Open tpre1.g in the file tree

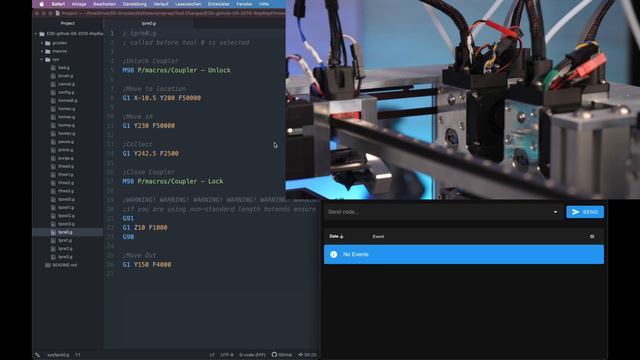point(65,240)
